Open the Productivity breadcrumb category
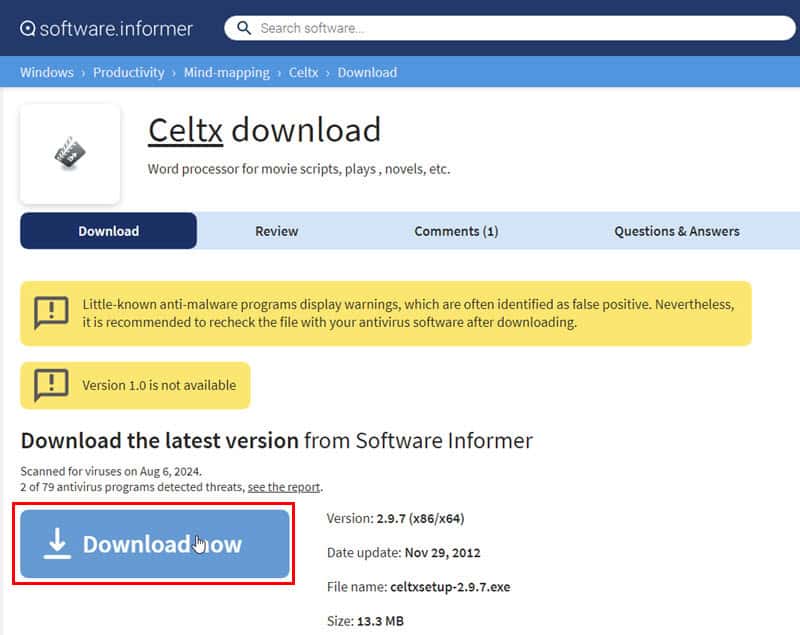The height and width of the screenshot is (635, 800). [128, 72]
